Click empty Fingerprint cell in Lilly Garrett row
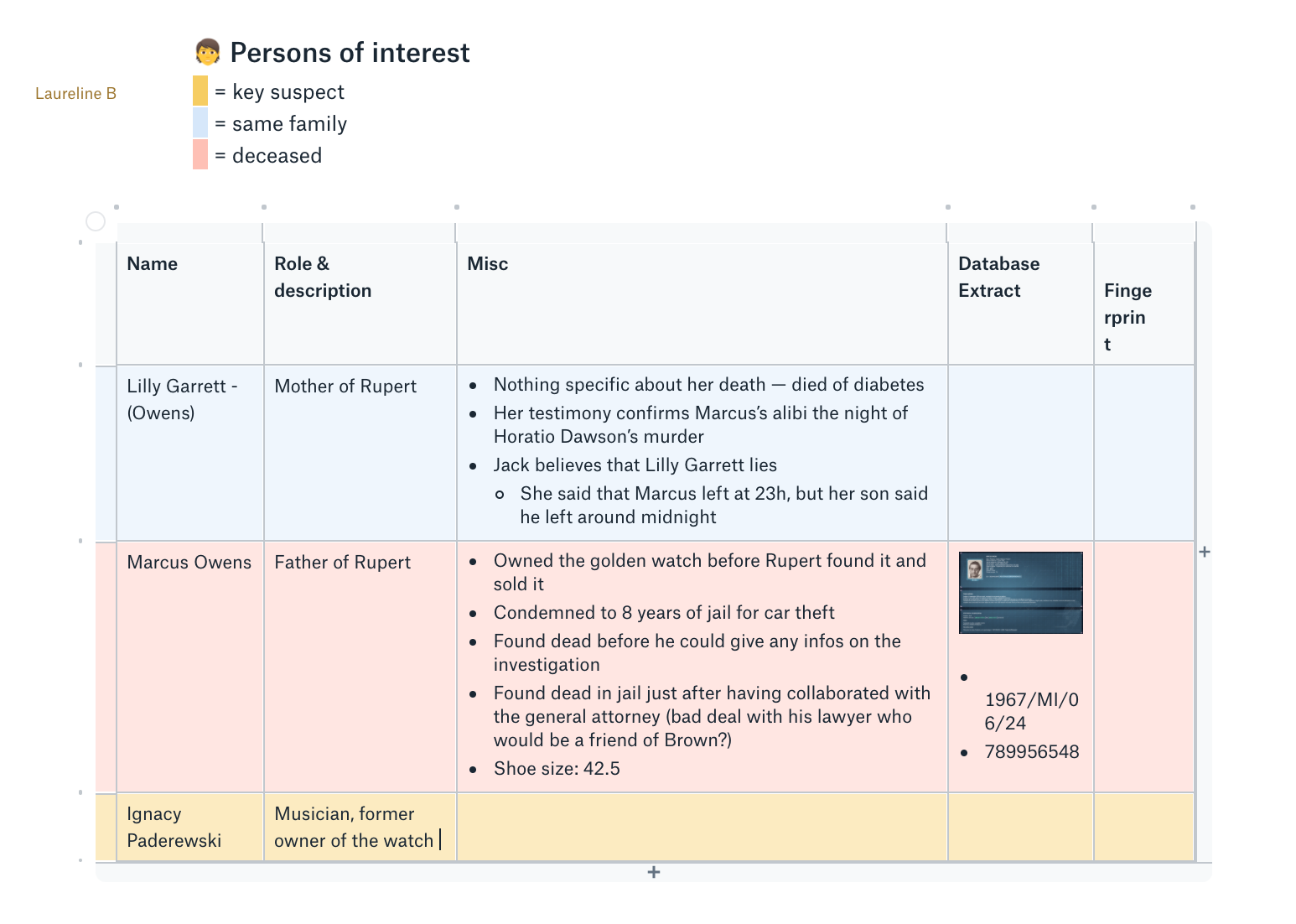1296x924 pixels. (x=1144, y=454)
